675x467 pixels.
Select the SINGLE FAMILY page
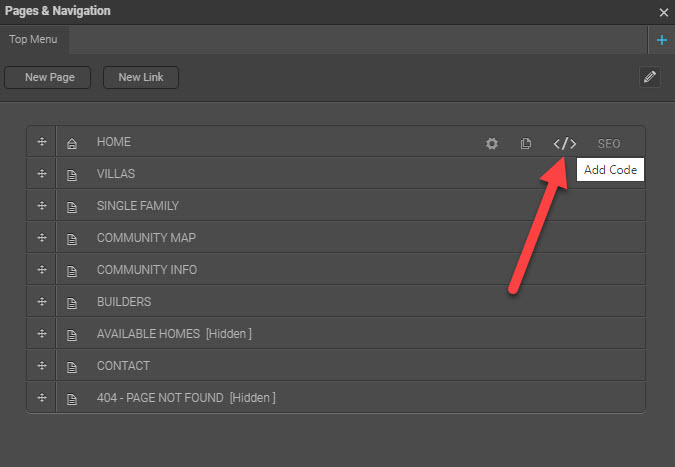[138, 206]
